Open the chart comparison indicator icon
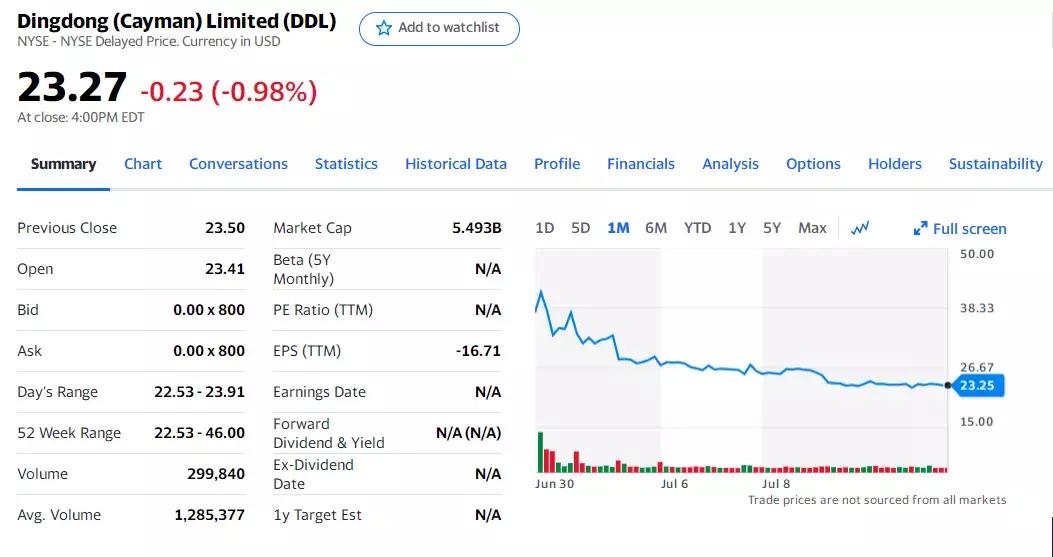Image resolution: width=1053 pixels, height=557 pixels. point(860,228)
